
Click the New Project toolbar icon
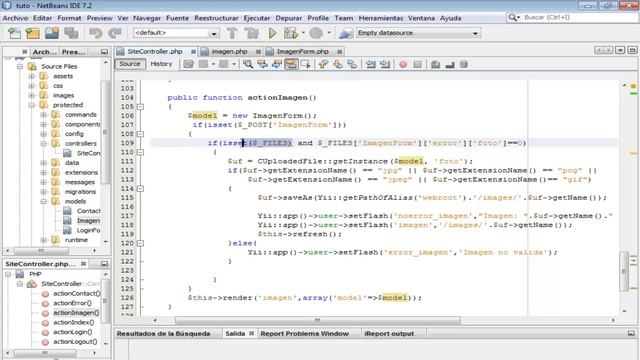(x=33, y=33)
